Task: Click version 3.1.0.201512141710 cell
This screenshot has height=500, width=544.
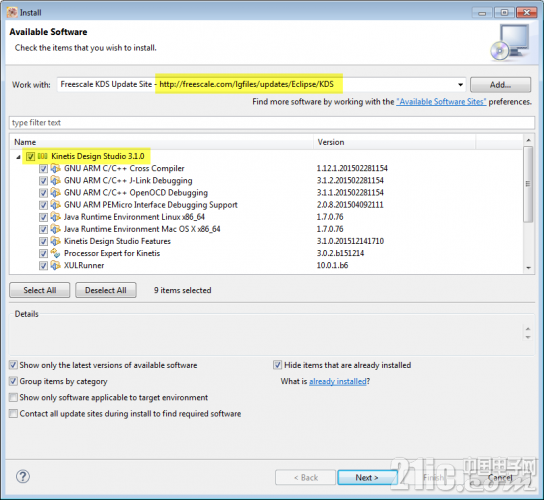Action: point(350,241)
